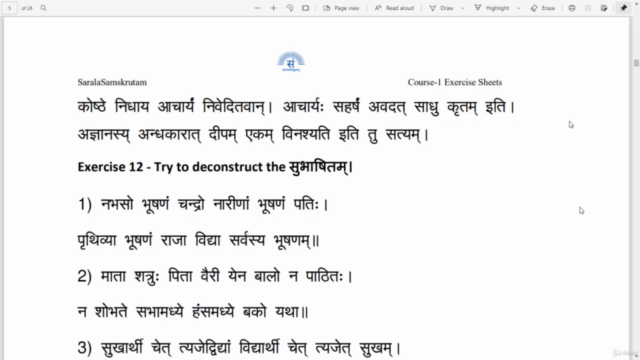This screenshot has height=360, width=640.
Task: Expand the Highlight color dropdown
Action: (x=519, y=8)
